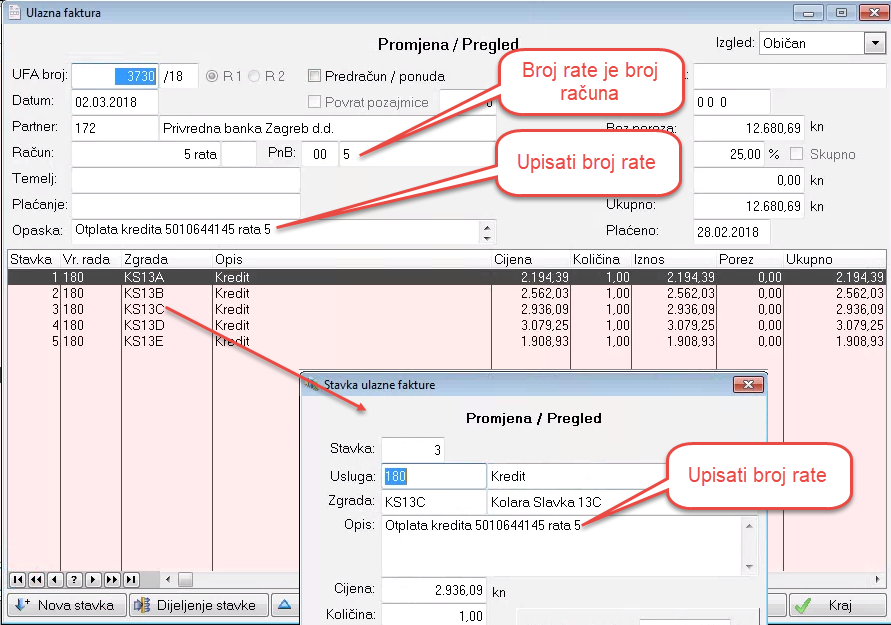The image size is (891, 625).
Task: Click the dialog Količina field 1,00
Action: [434, 615]
